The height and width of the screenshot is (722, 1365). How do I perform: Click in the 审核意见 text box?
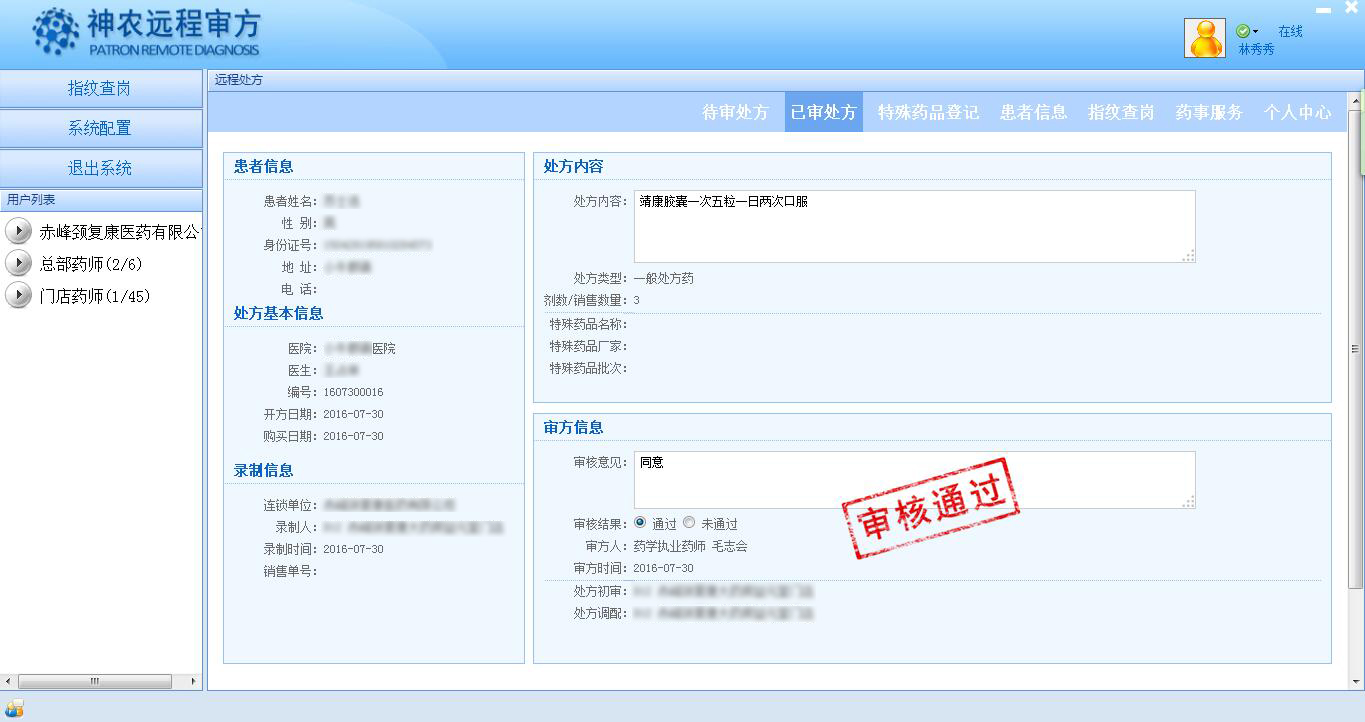914,480
